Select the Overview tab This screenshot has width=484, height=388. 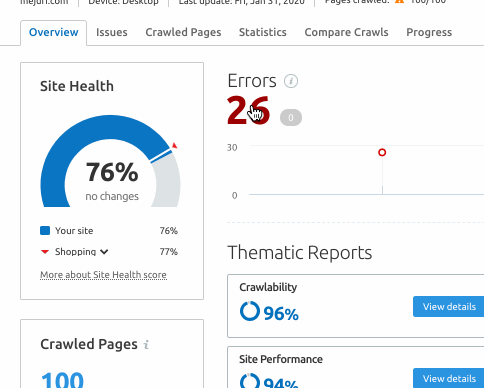(x=54, y=32)
